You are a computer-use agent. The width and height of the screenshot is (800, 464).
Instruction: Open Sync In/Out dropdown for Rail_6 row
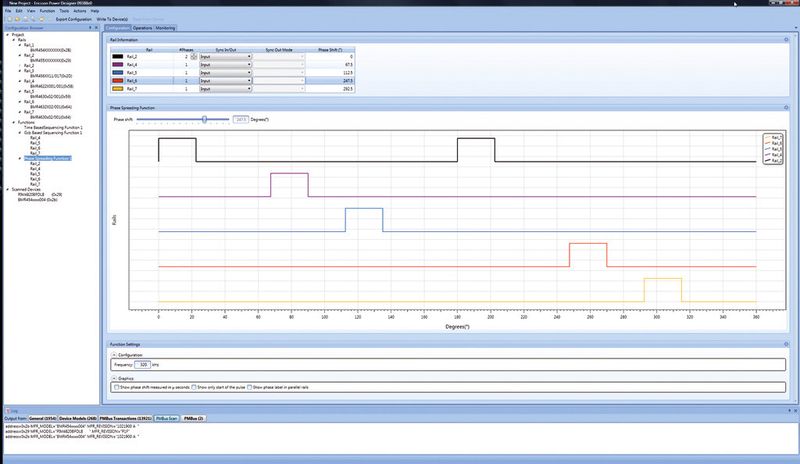tap(226, 81)
